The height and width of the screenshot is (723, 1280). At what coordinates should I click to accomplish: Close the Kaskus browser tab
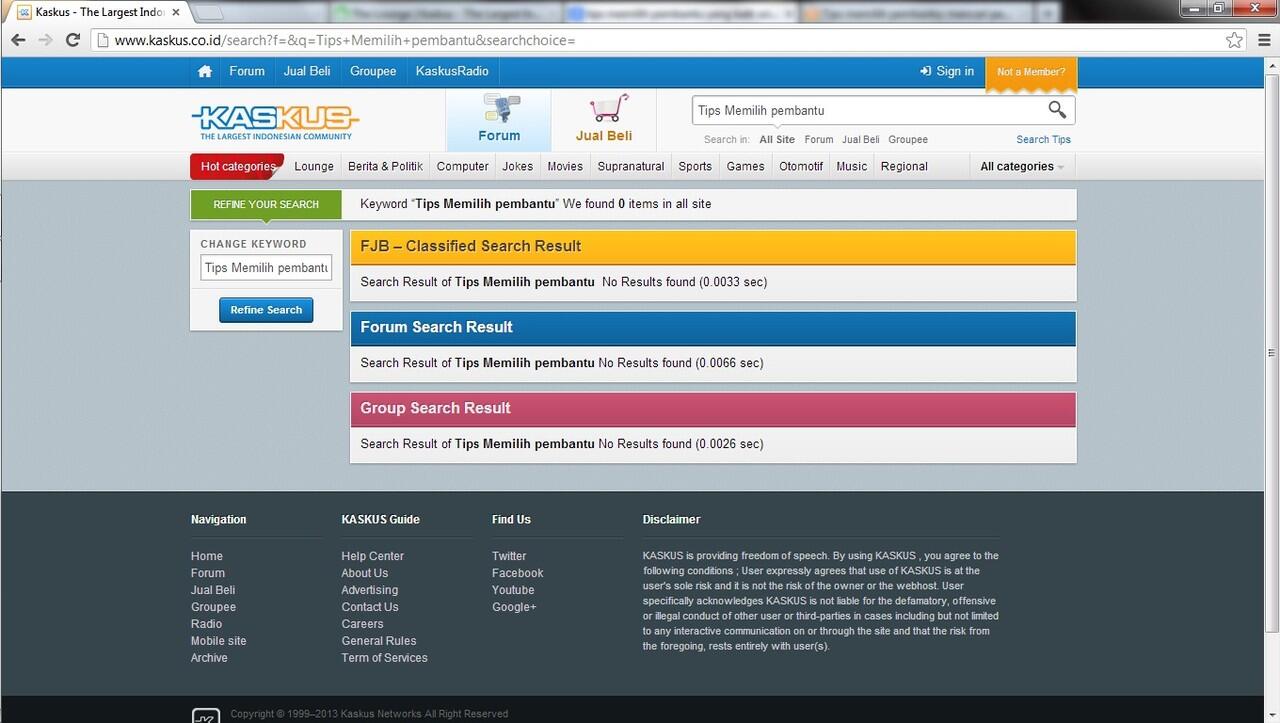point(175,12)
